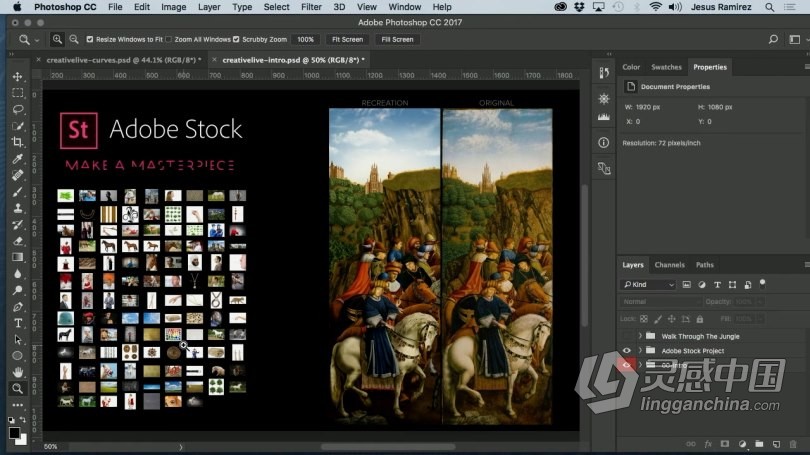This screenshot has width=810, height=455.
Task: Open the blend mode Normal dropdown
Action: [660, 302]
